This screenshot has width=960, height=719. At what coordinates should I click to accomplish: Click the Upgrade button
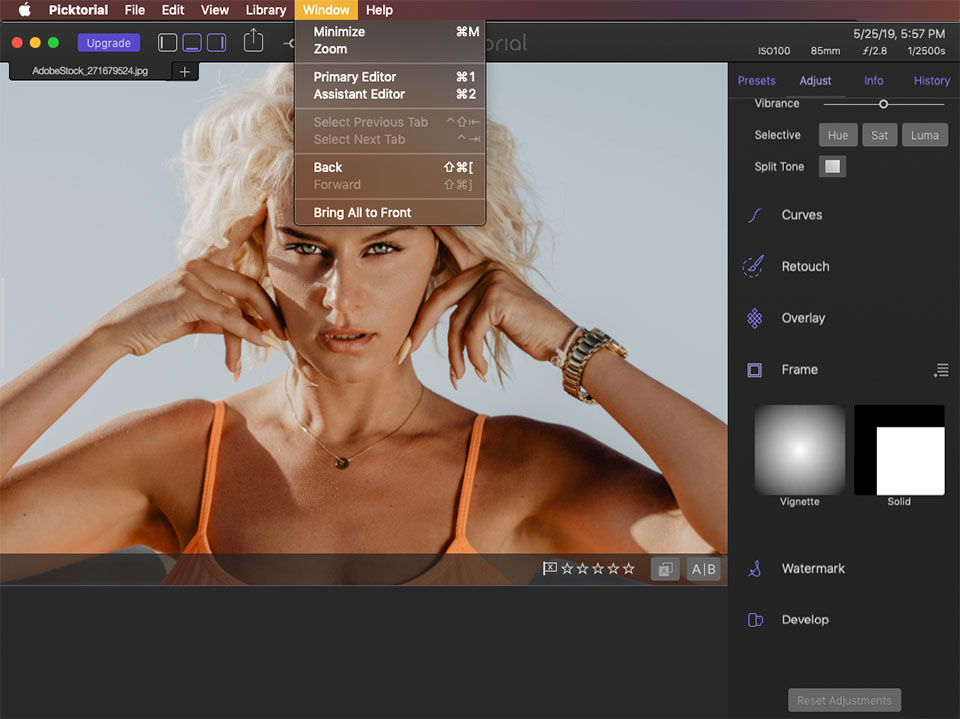[108, 43]
